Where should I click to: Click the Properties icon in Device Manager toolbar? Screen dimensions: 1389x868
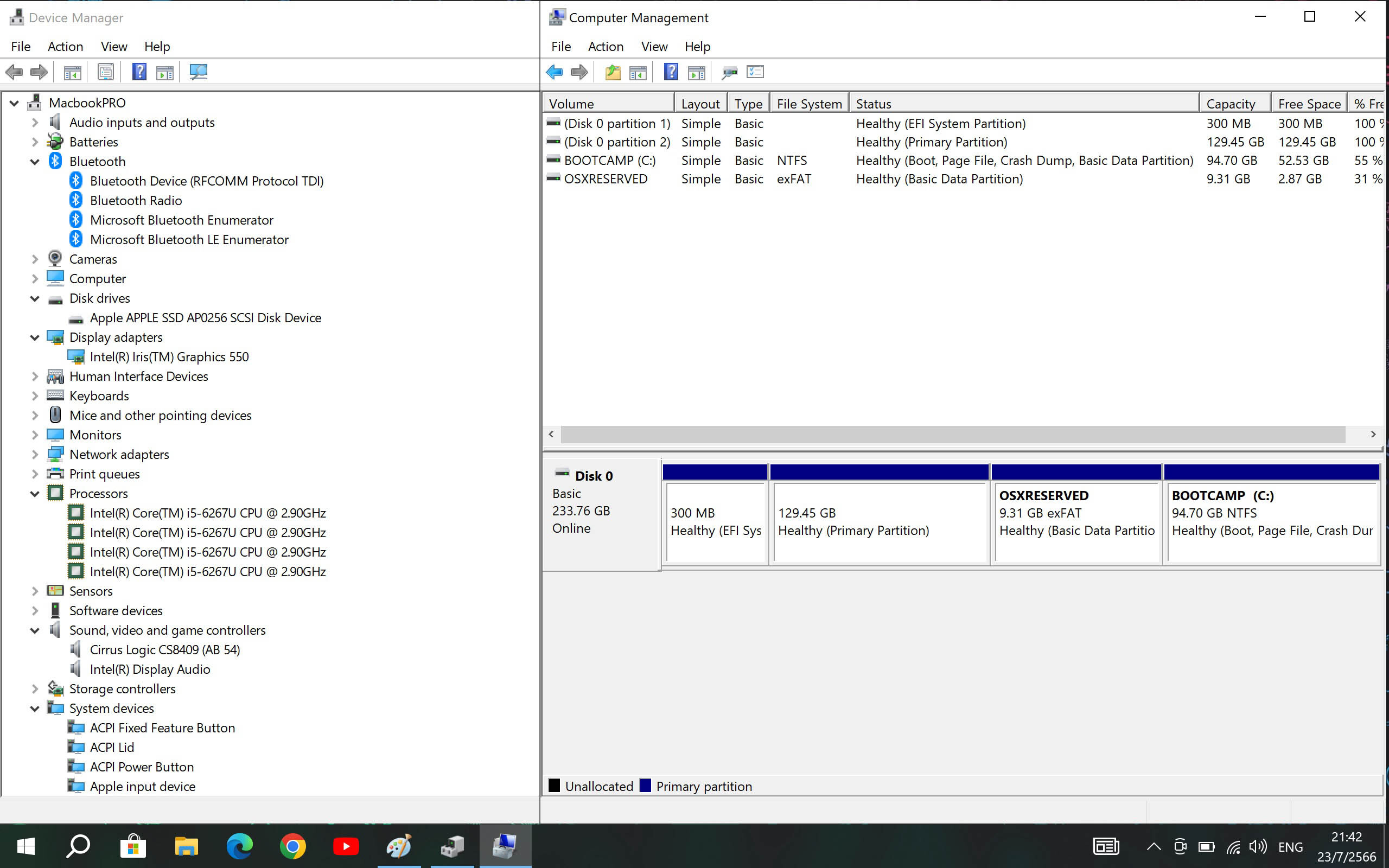[x=106, y=72]
